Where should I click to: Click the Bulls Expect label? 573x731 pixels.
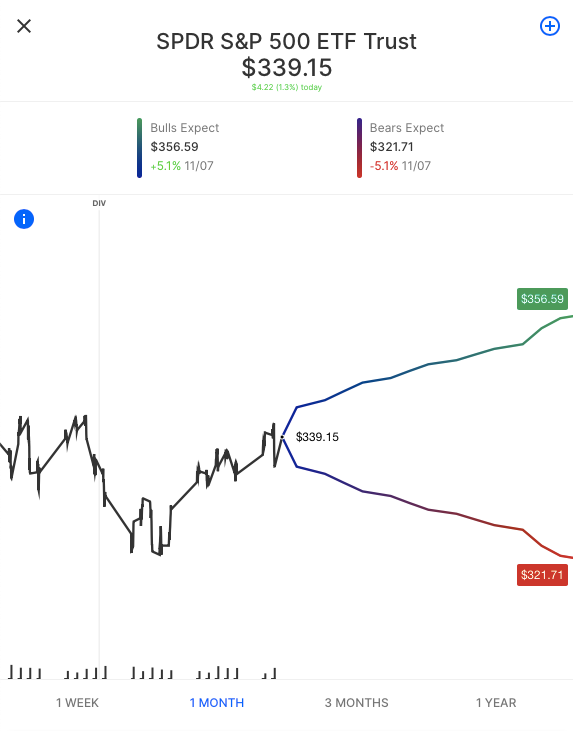(185, 128)
